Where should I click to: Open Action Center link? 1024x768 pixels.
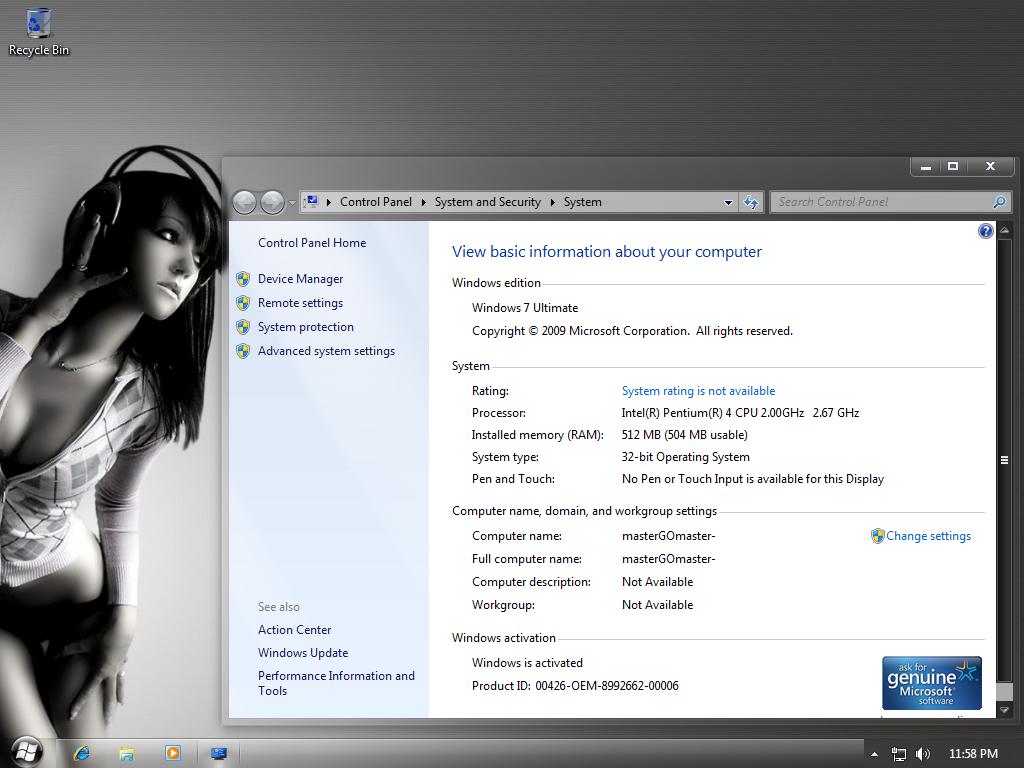pos(295,630)
